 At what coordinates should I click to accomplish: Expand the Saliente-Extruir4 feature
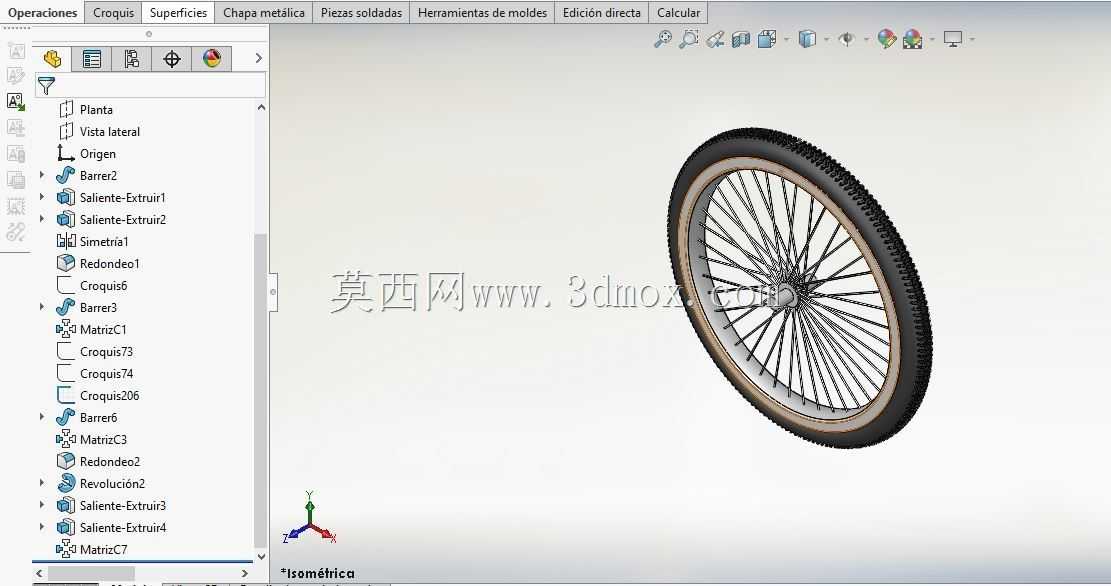coord(42,526)
